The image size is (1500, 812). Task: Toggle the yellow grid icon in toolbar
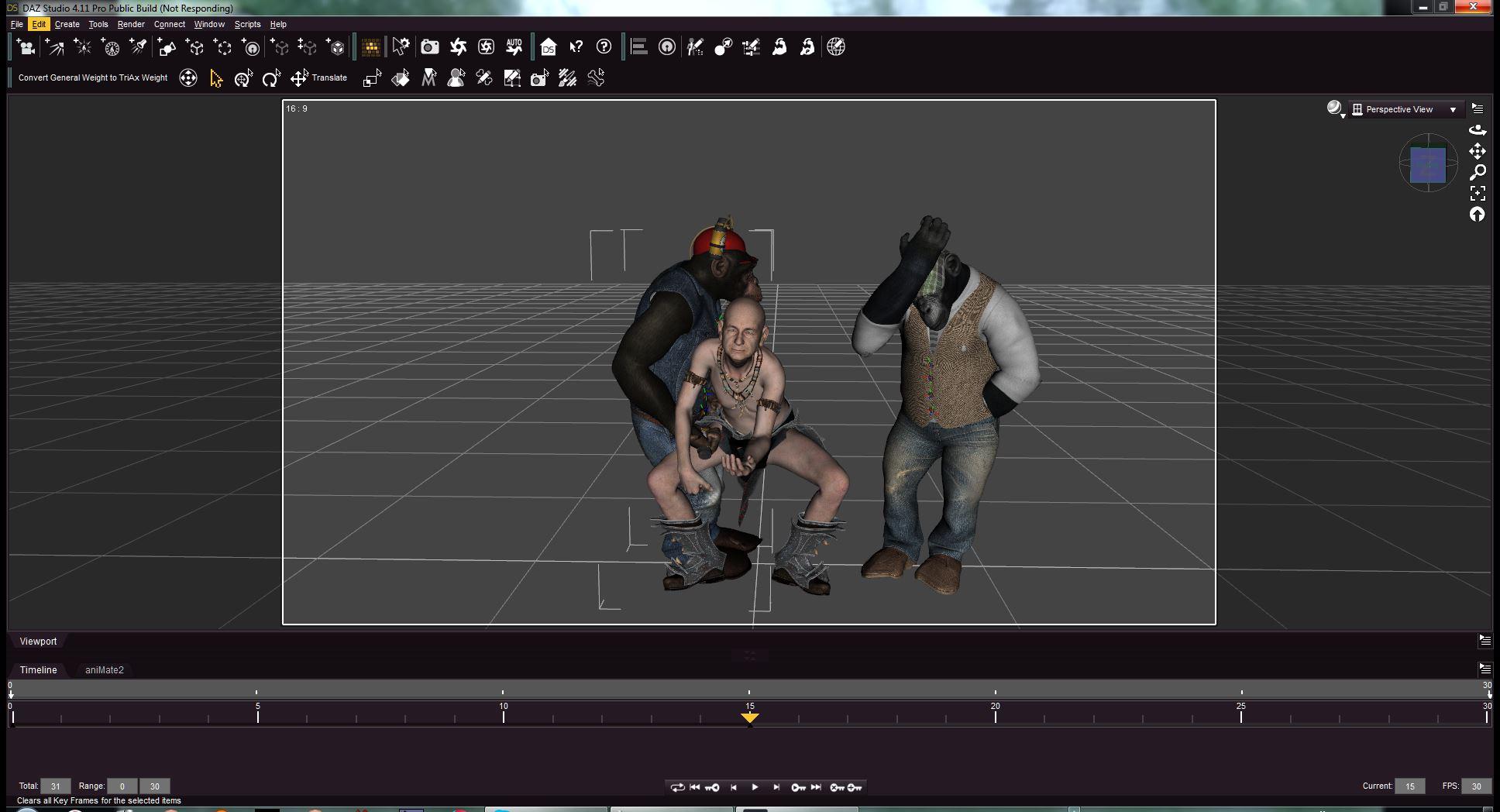371,47
